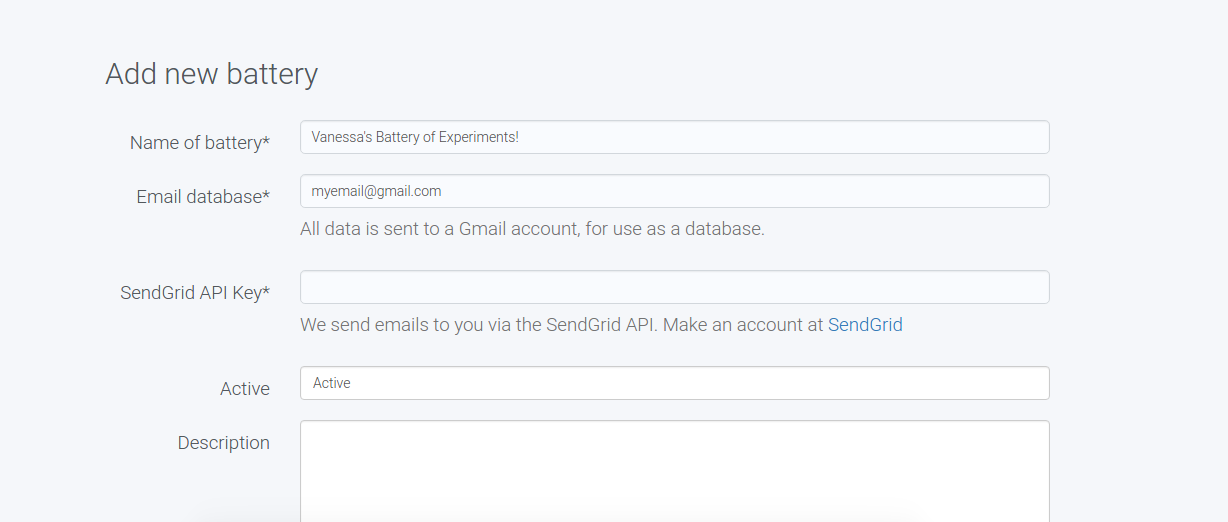Click the empty SendGrid API Key field
Image resolution: width=1228 pixels, height=522 pixels.
pos(674,287)
